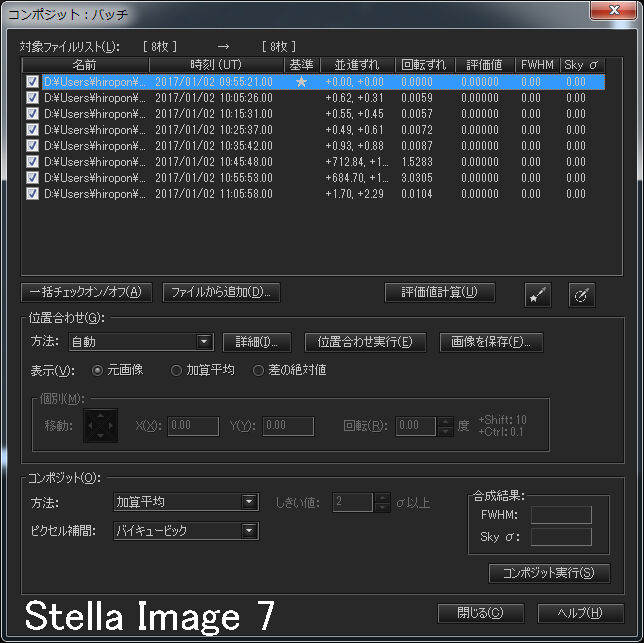Click the comet alignment icon button
The height and width of the screenshot is (643, 644).
tap(582, 295)
